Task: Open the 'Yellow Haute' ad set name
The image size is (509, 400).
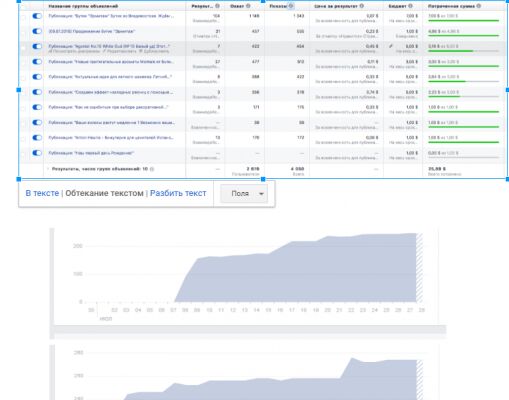Action: tap(111, 138)
